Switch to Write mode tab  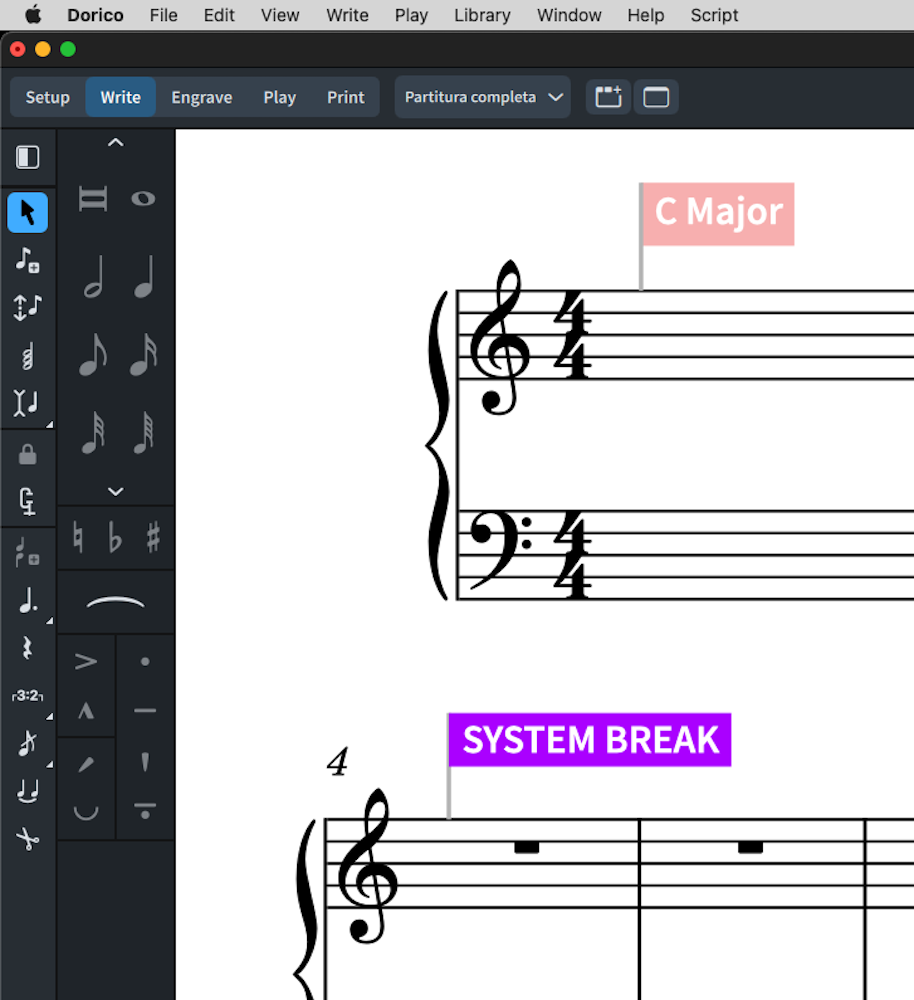point(121,97)
